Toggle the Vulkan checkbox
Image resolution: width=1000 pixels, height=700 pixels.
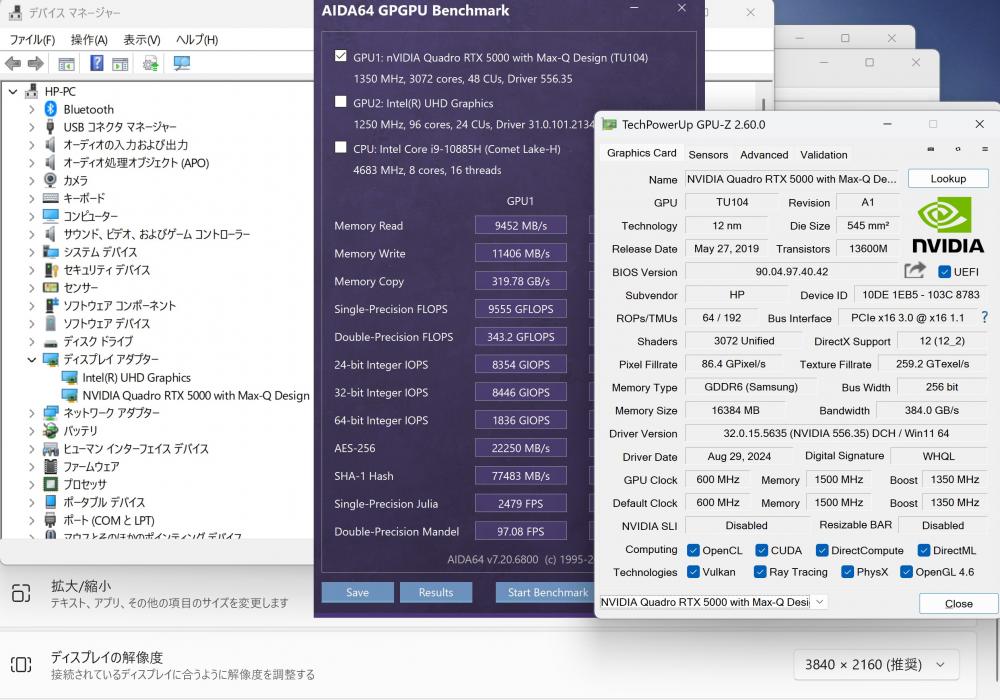click(693, 571)
